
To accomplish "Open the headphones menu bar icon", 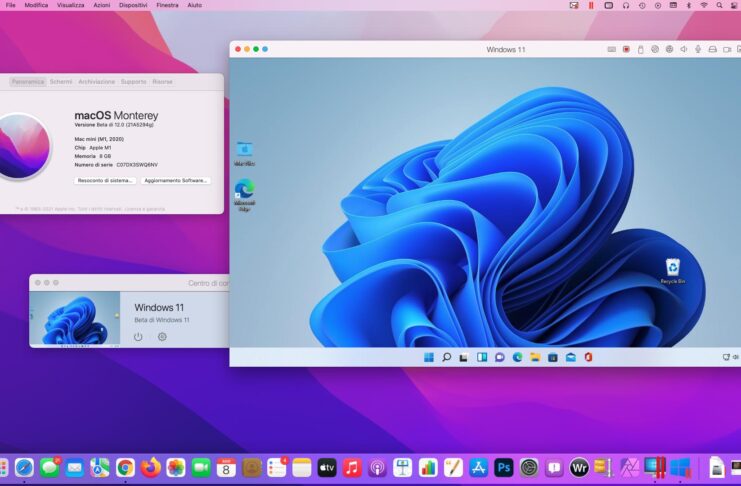I will [626, 5].
